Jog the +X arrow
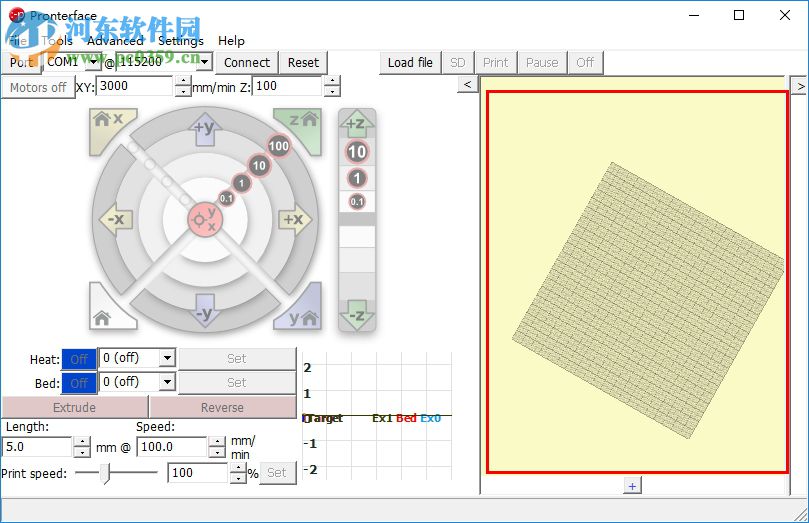 295,220
